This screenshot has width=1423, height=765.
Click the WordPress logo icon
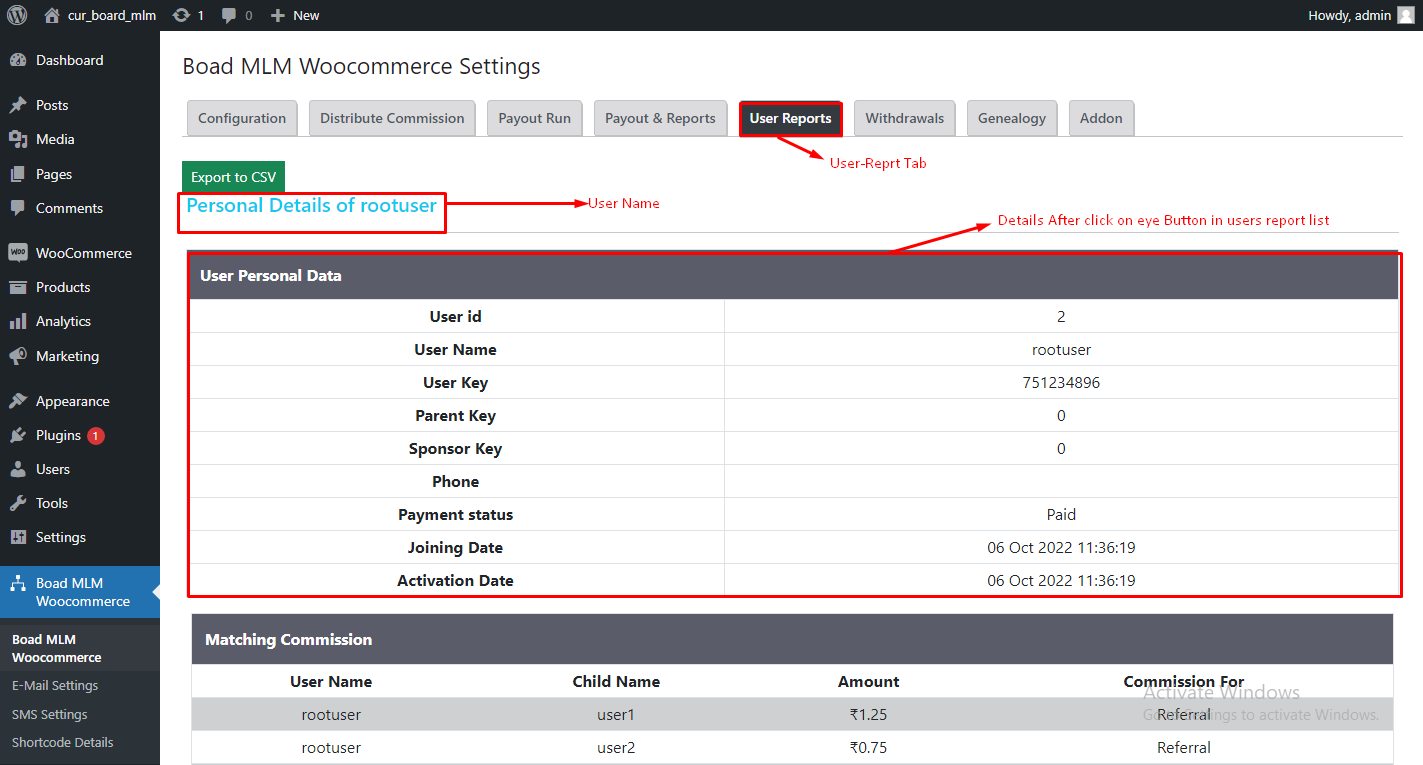tap(17, 15)
